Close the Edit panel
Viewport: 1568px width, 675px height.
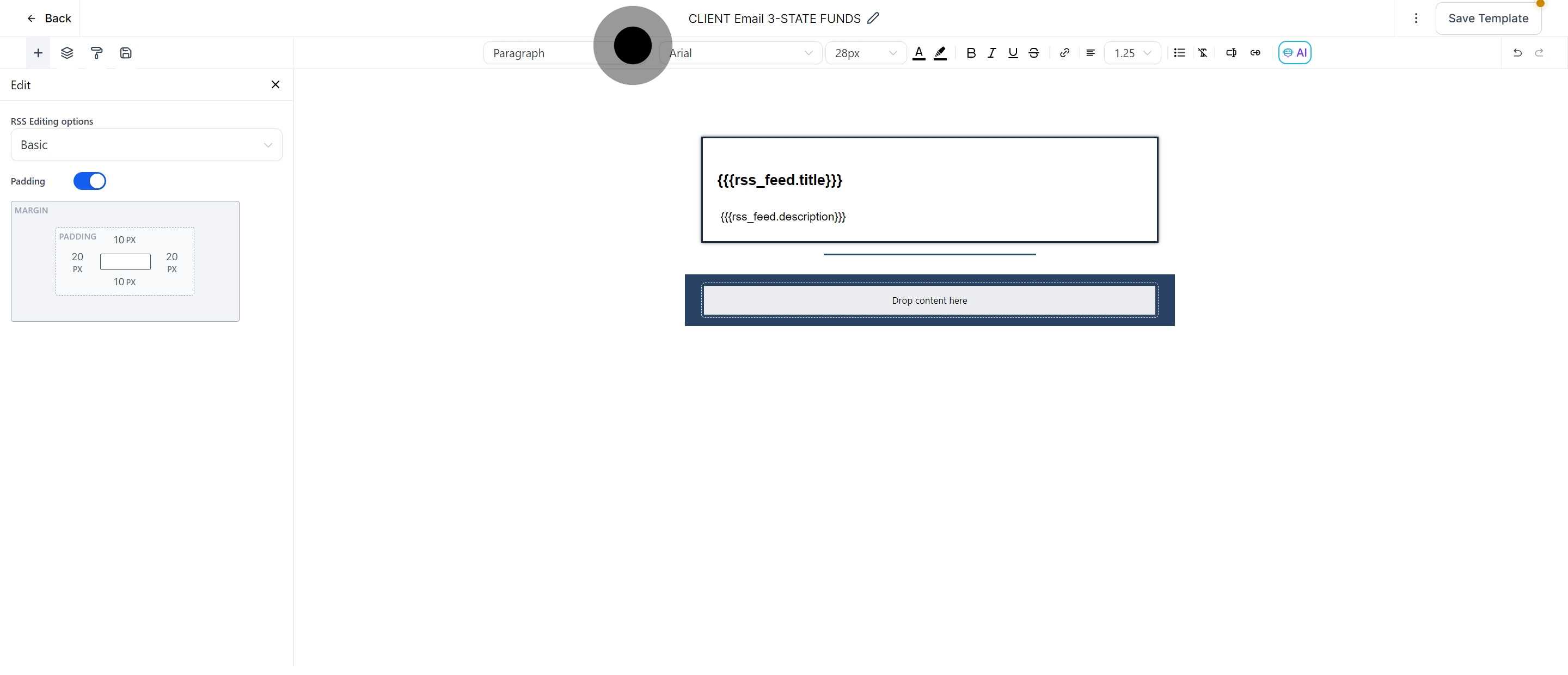point(275,84)
